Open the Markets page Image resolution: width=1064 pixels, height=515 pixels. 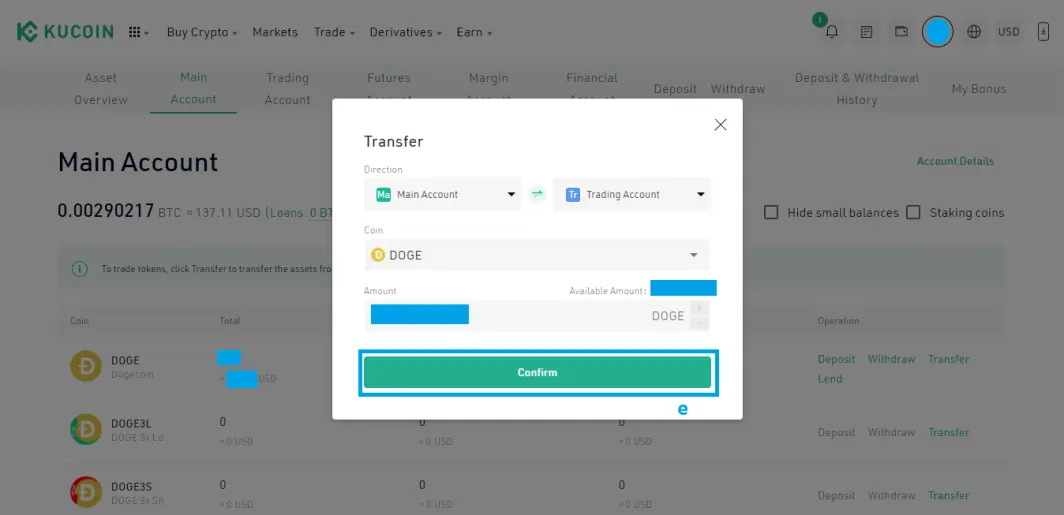click(275, 32)
